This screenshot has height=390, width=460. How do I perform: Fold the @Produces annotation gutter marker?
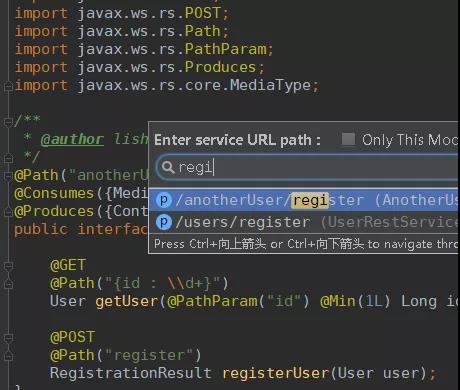(8, 212)
